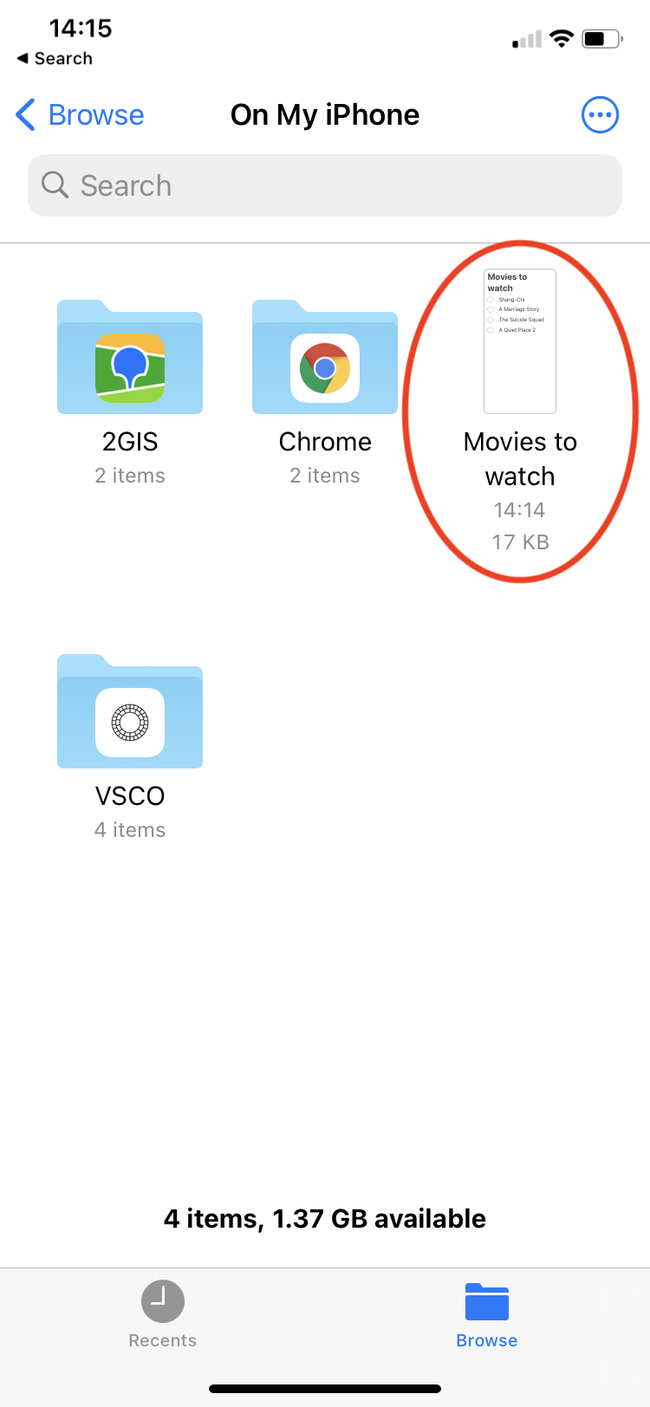Select the "Movies to watch" file name
This screenshot has height=1407, width=650.
pyautogui.click(x=520, y=459)
